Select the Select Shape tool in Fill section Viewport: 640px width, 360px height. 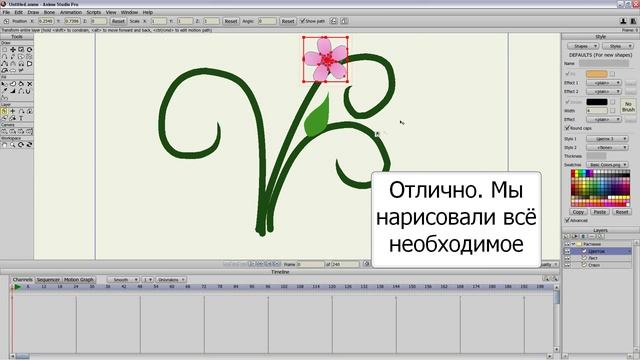(4, 84)
